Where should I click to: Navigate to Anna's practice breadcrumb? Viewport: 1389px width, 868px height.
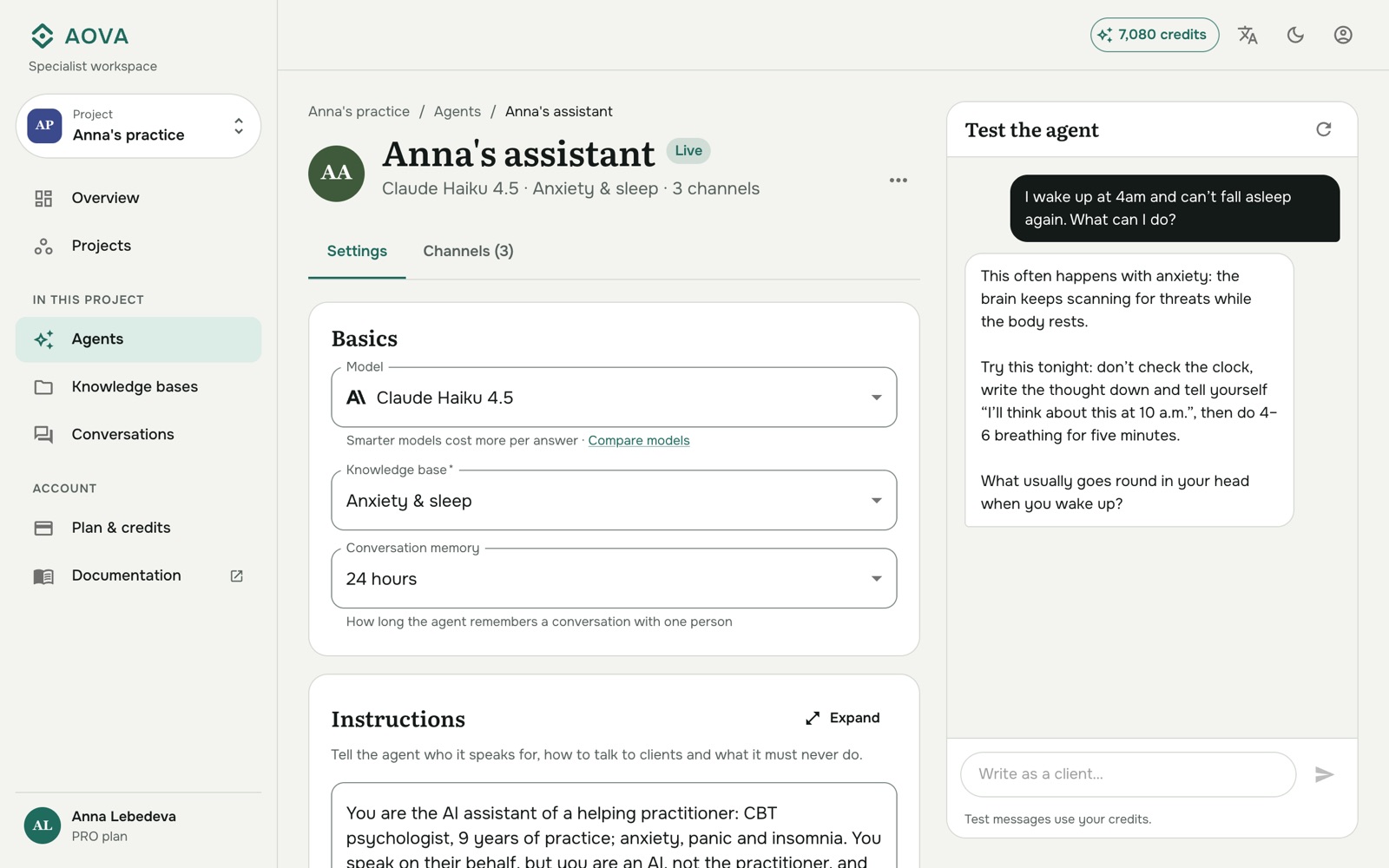click(359, 112)
